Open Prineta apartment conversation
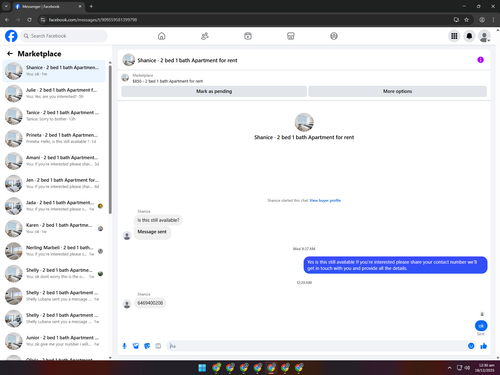This screenshot has width=500, height=375. click(x=54, y=138)
